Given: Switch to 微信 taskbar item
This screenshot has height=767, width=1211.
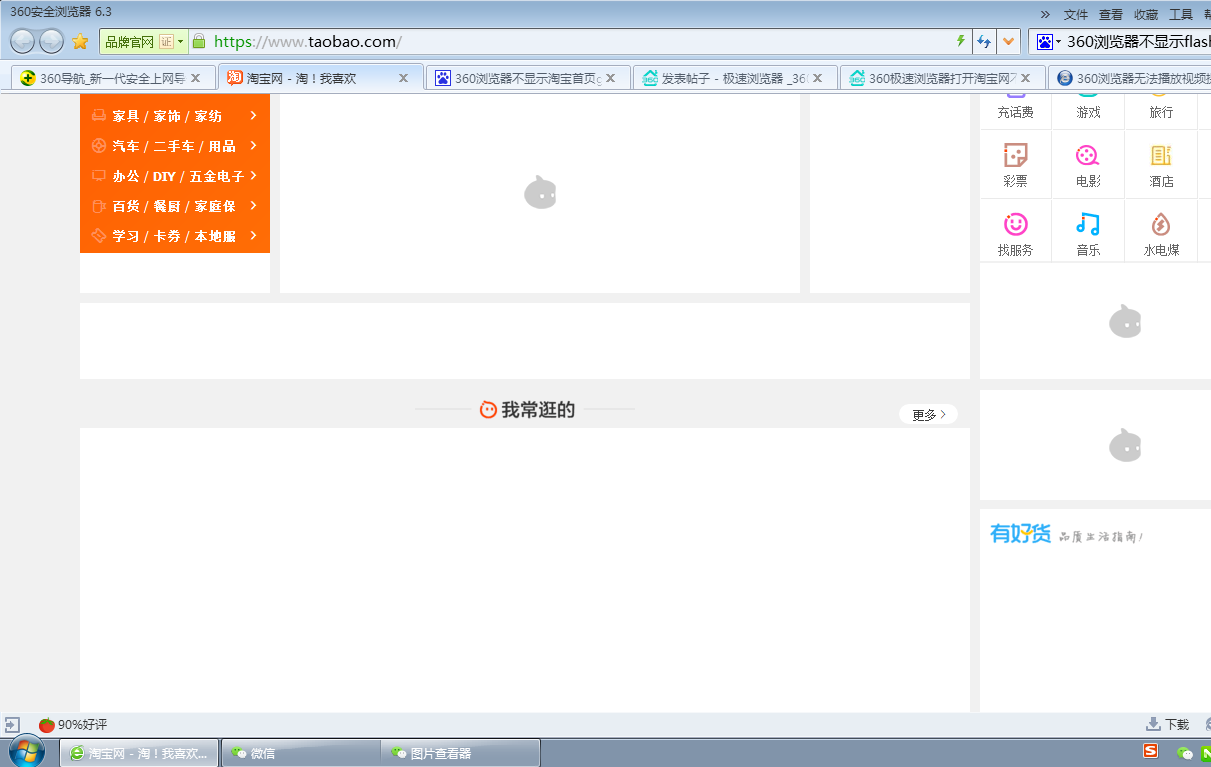Looking at the screenshot, I should coord(301,753).
